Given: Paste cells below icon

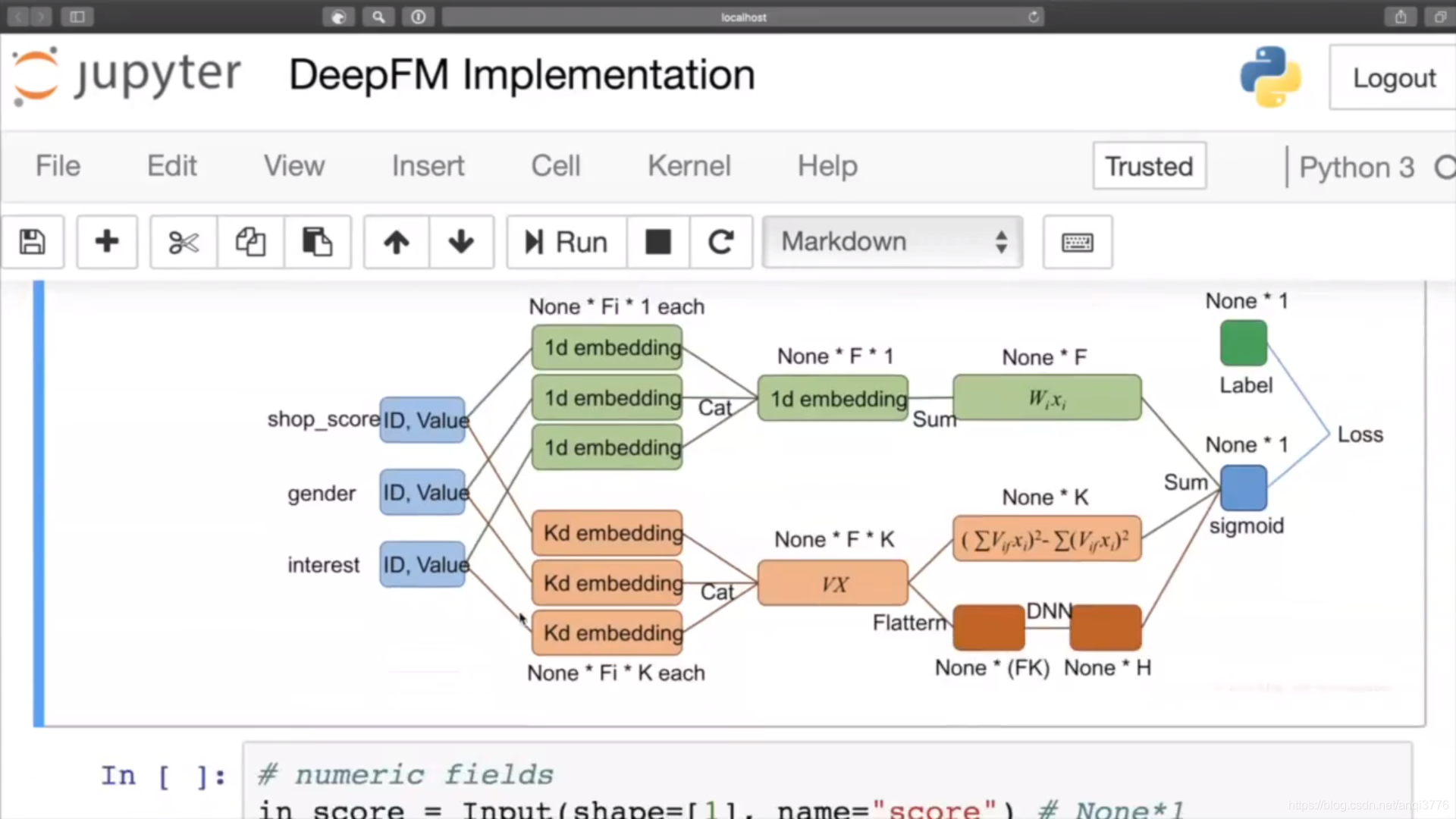Looking at the screenshot, I should tap(317, 242).
